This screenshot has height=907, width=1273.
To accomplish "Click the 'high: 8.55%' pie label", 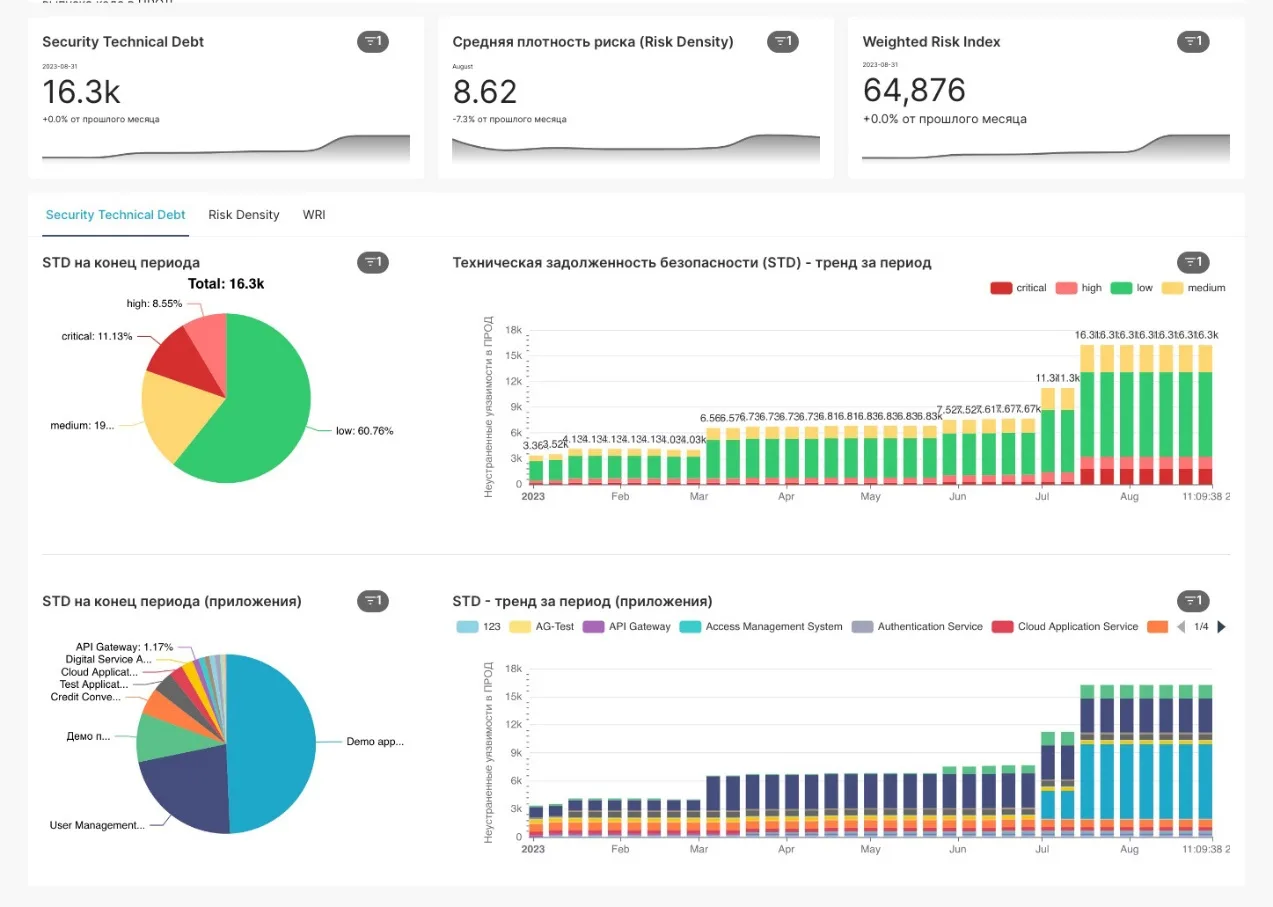I will [x=155, y=303].
